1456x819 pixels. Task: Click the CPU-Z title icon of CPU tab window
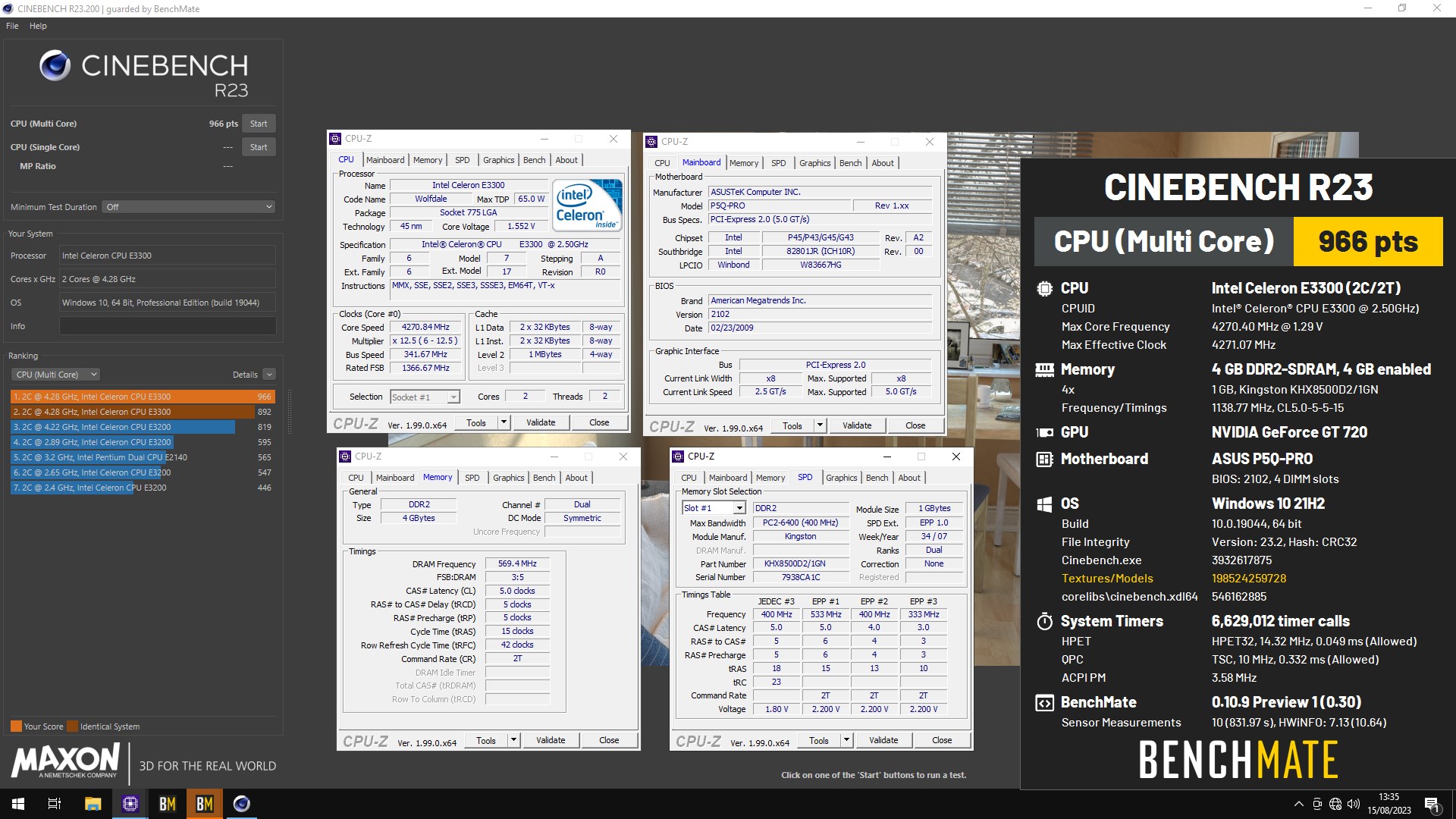(335, 139)
